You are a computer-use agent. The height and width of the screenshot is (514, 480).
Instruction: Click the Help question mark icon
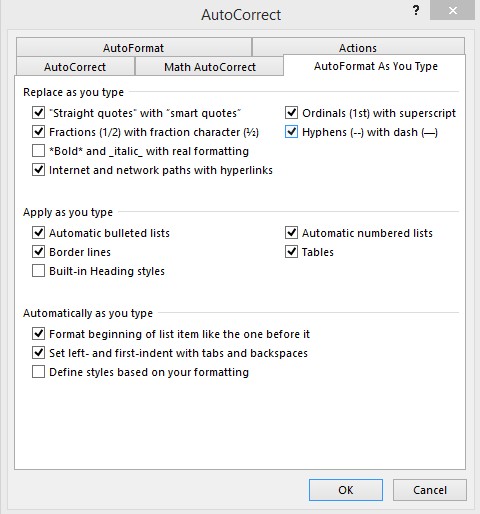(416, 11)
